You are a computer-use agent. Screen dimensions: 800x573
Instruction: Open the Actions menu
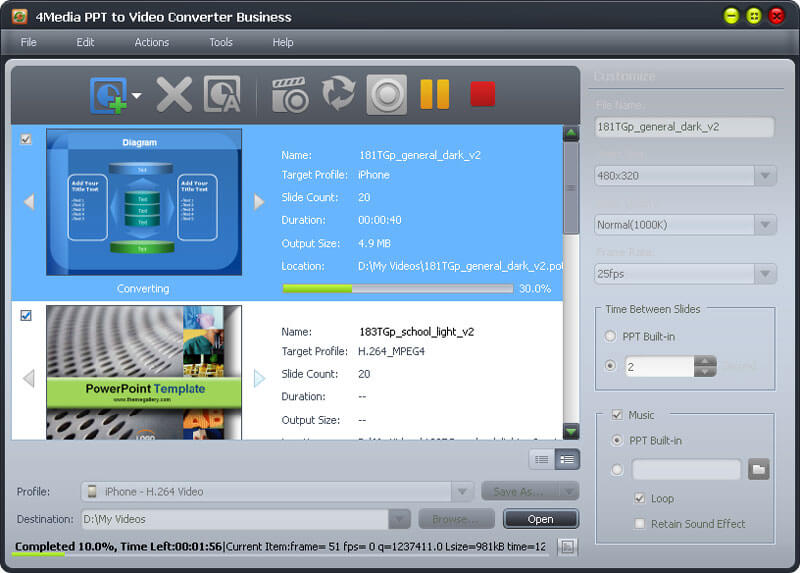152,42
